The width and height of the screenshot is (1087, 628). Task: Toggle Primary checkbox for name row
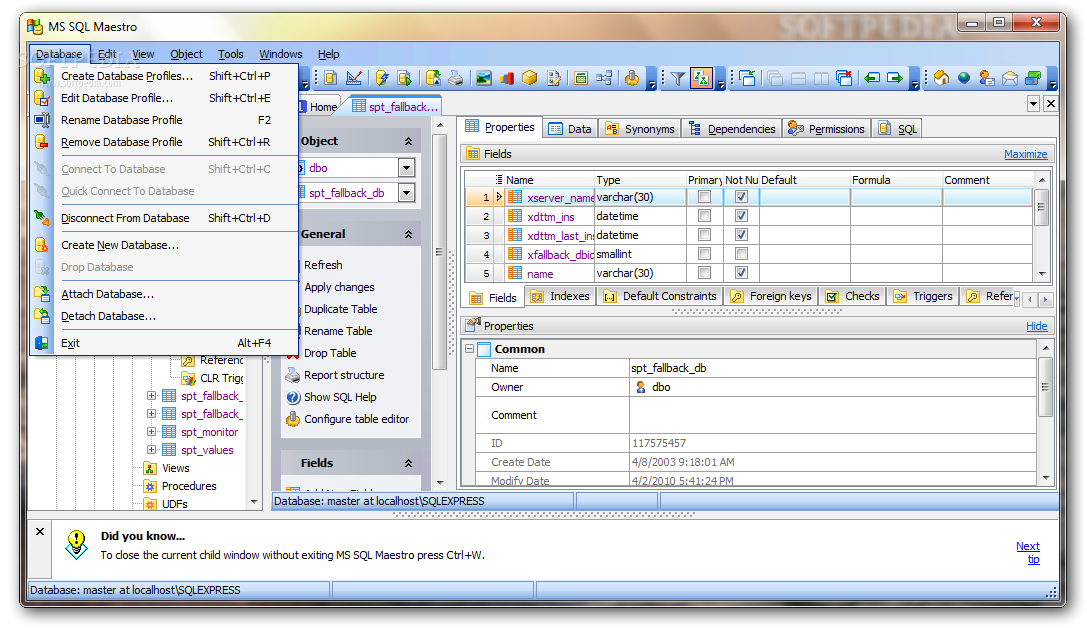(x=704, y=272)
